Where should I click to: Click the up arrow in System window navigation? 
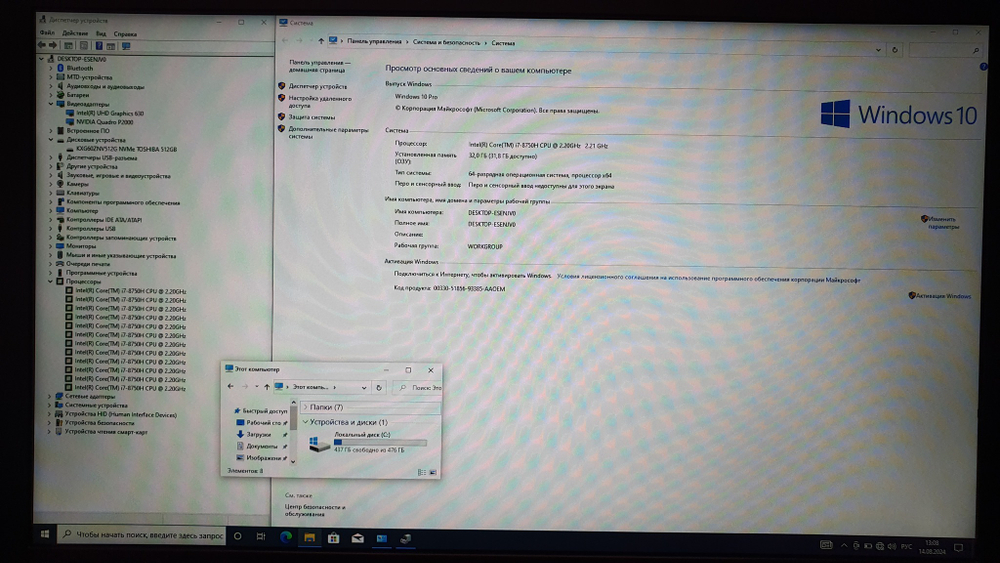(x=321, y=41)
